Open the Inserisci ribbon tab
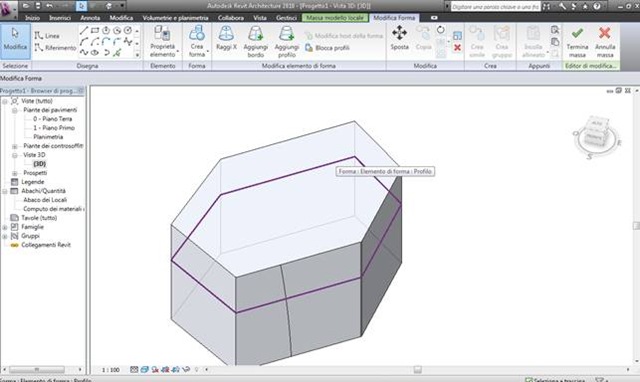The image size is (640, 382). tap(60, 18)
